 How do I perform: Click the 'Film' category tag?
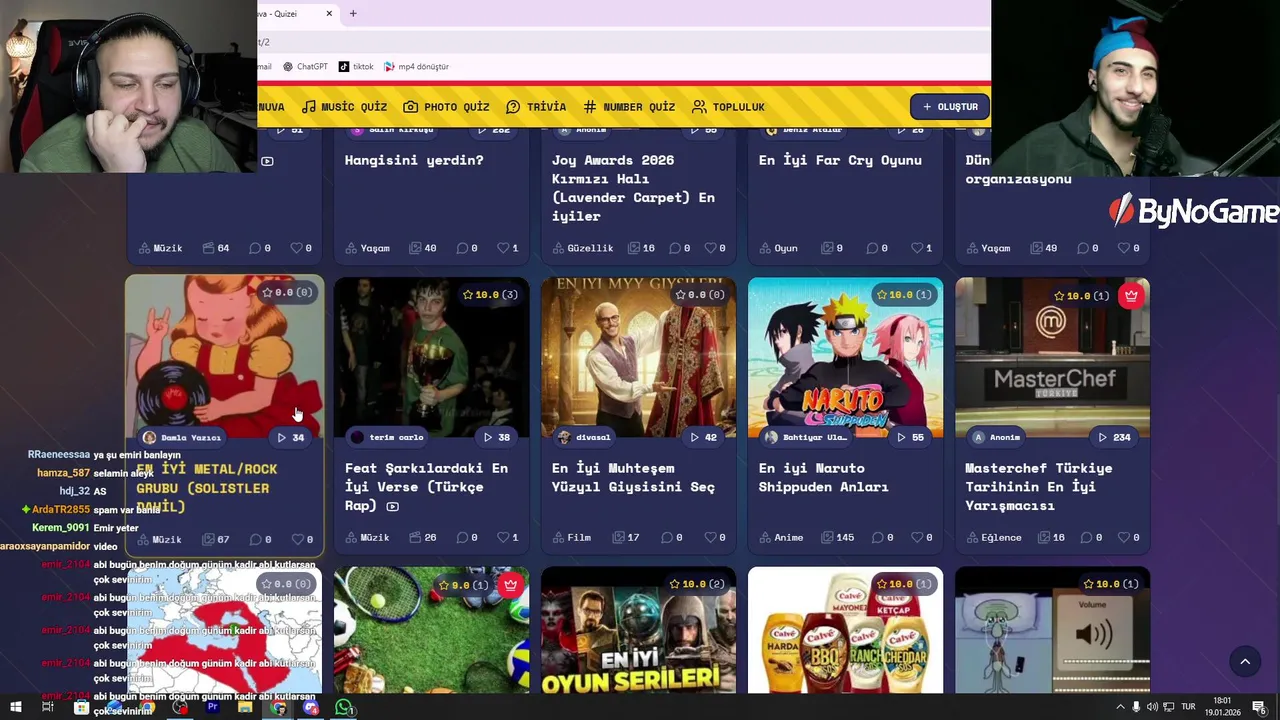pos(571,538)
